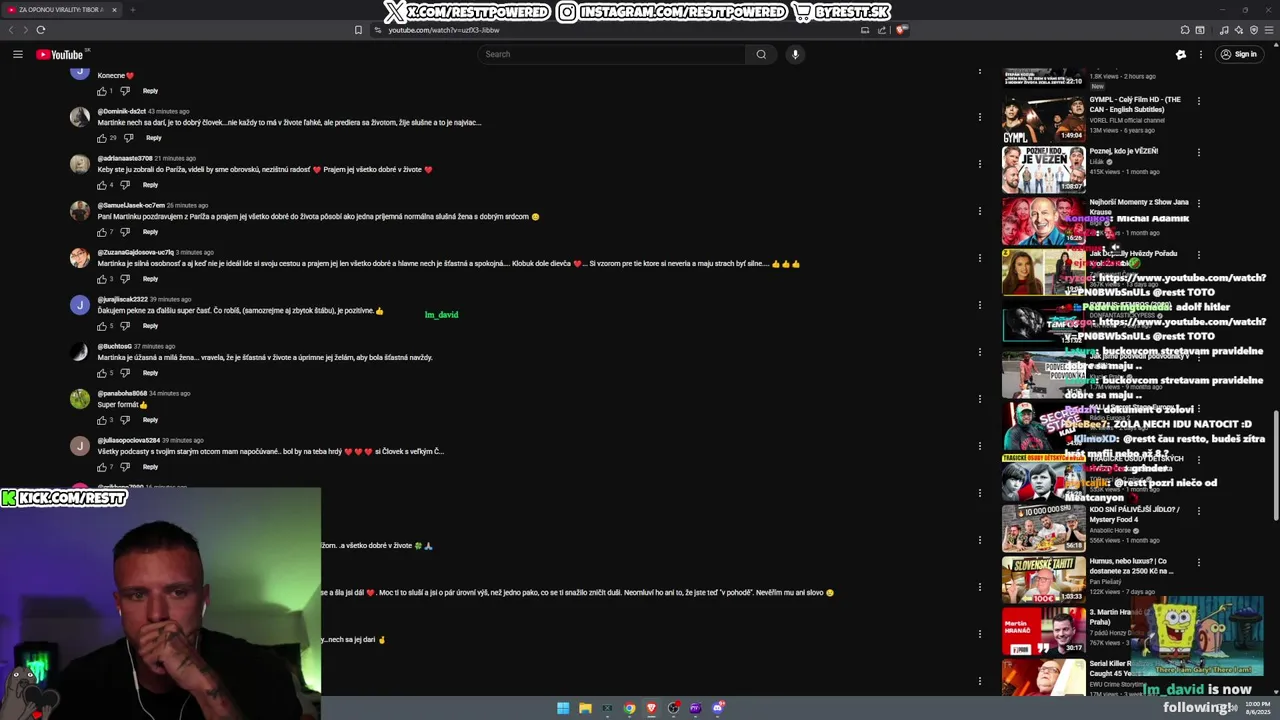Image resolution: width=1280 pixels, height=720 pixels.
Task: Open options menu for Poznej, kdo je VĚZEŇ
Action: pyautogui.click(x=1199, y=152)
